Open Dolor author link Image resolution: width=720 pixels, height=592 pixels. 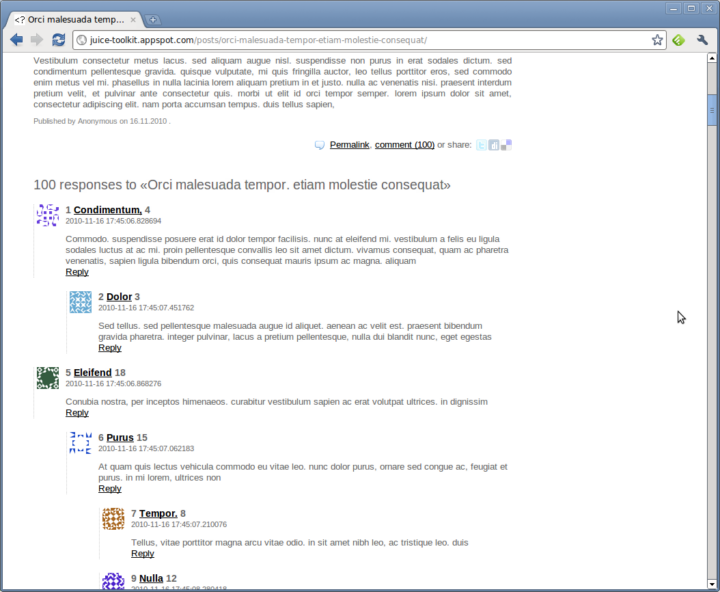119,297
